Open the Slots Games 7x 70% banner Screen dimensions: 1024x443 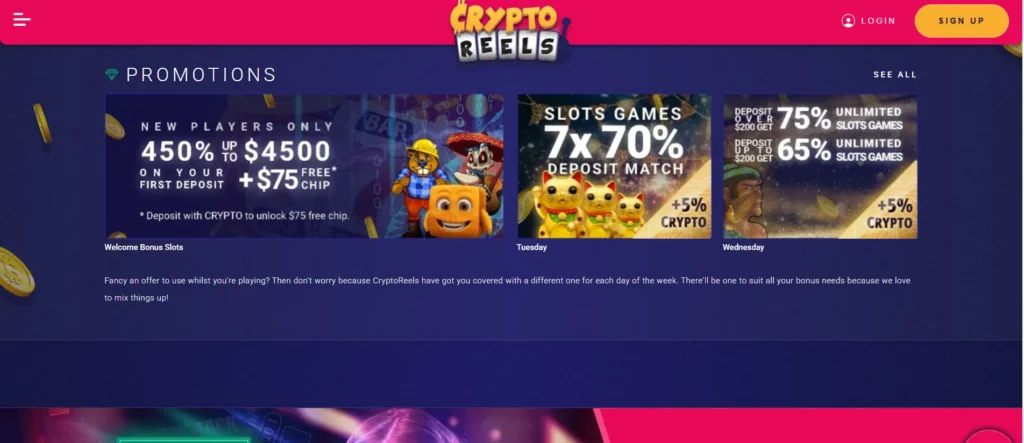(615, 166)
